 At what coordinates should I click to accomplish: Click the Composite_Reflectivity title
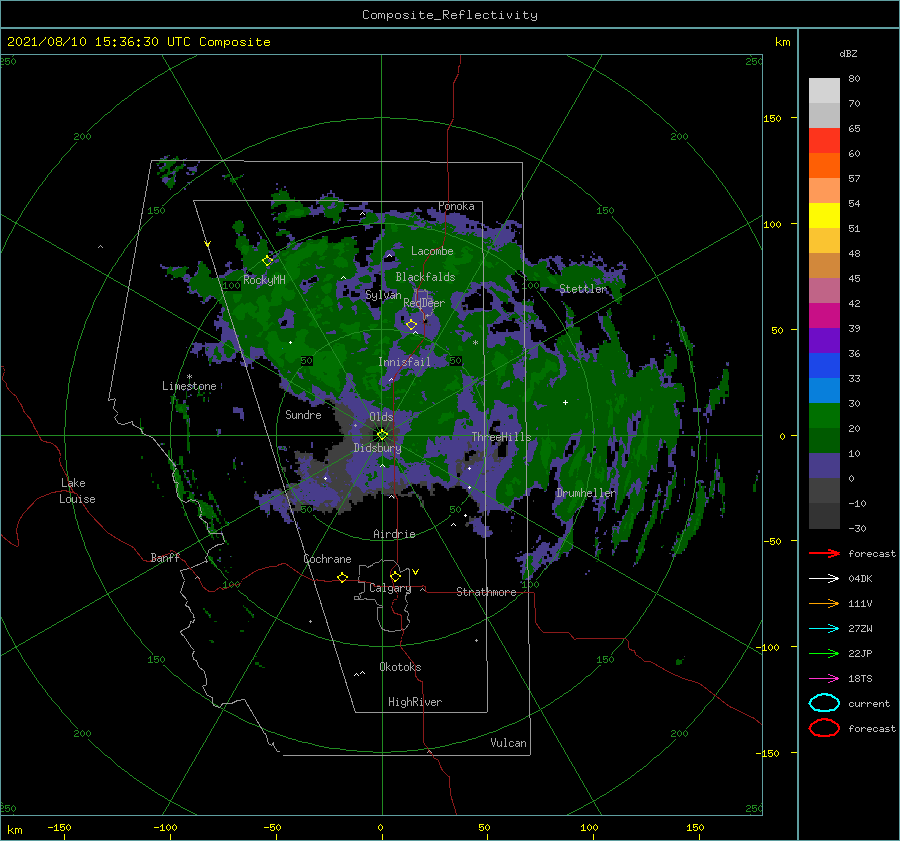click(x=450, y=15)
